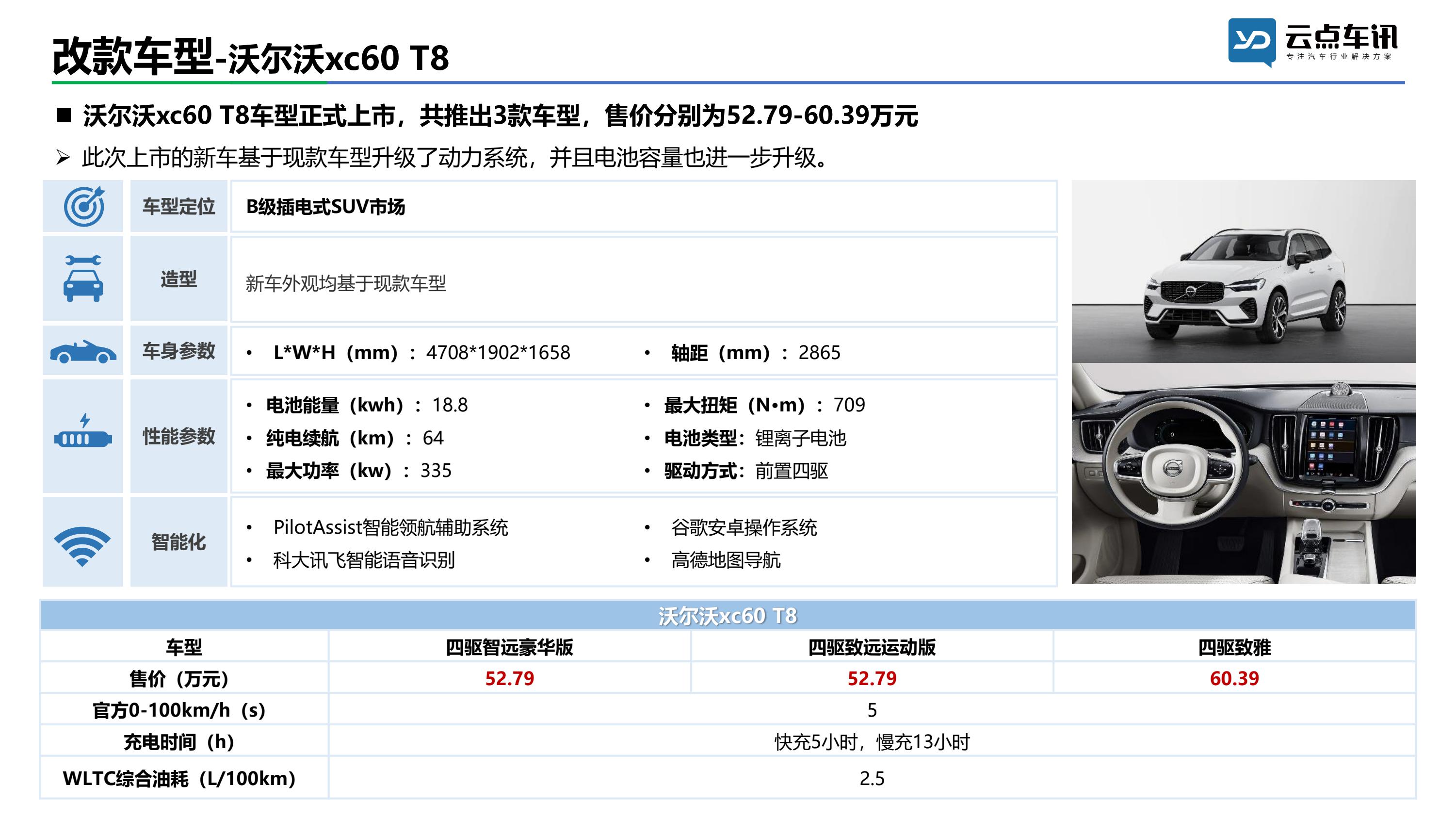Viewport: 1456px width, 819px height.
Task: Click the 车身参数 label cell
Action: click(x=178, y=351)
